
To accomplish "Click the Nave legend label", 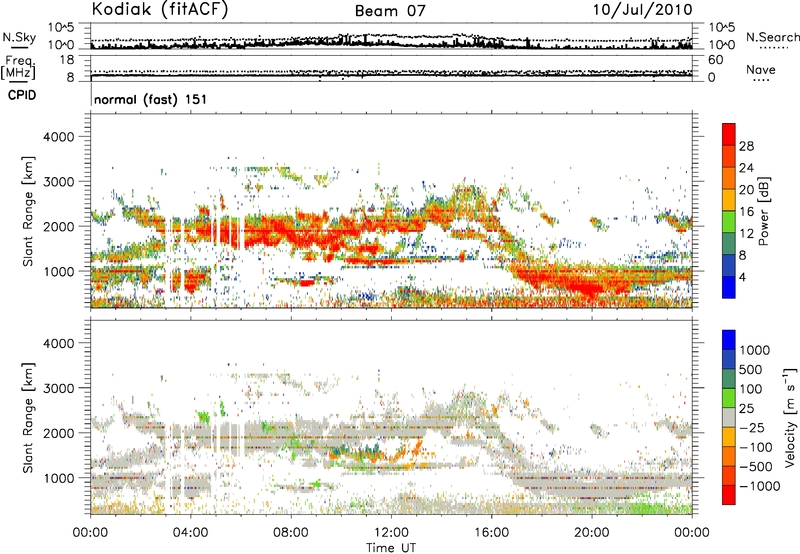I will (x=761, y=69).
